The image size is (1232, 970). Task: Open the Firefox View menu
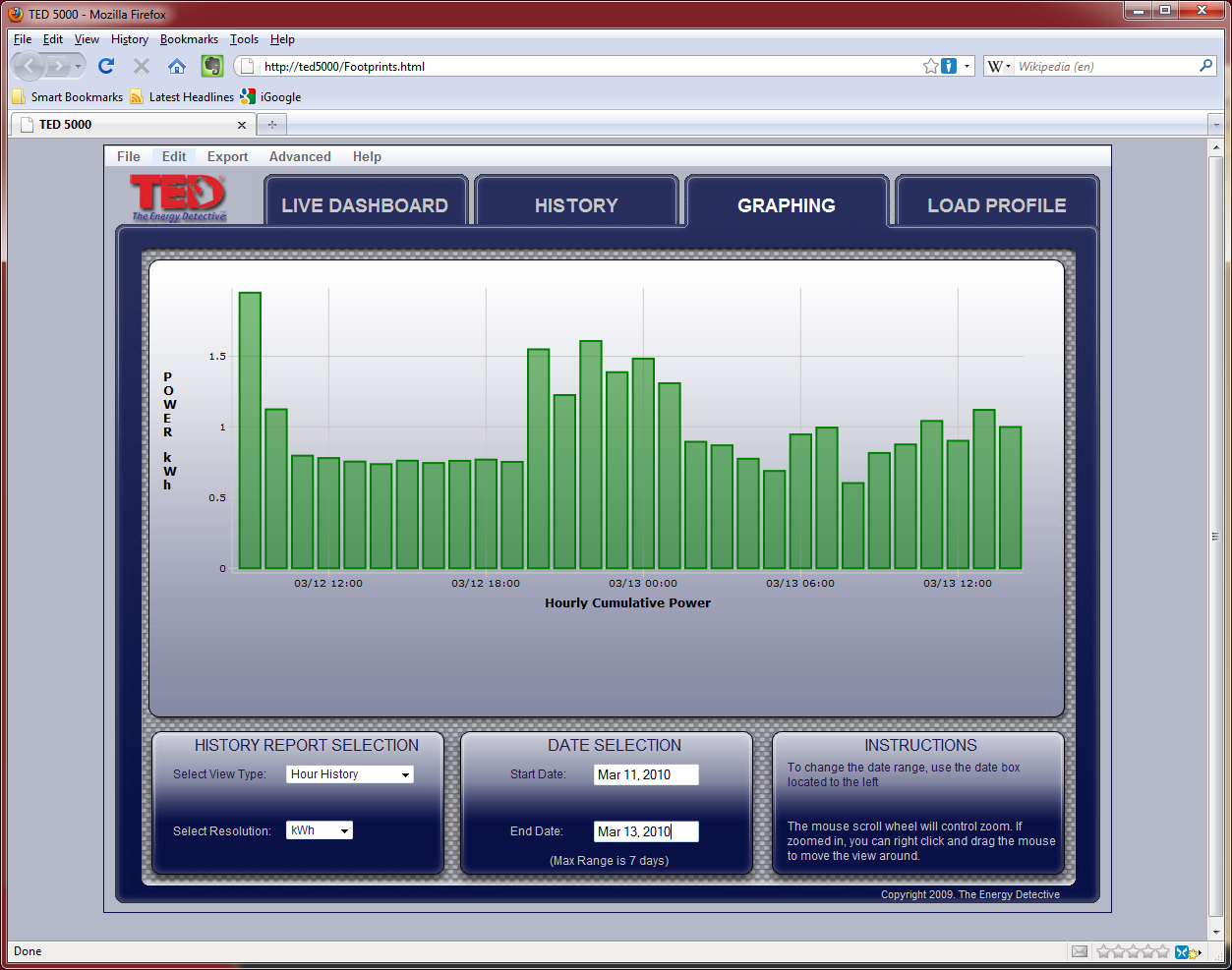[x=87, y=39]
